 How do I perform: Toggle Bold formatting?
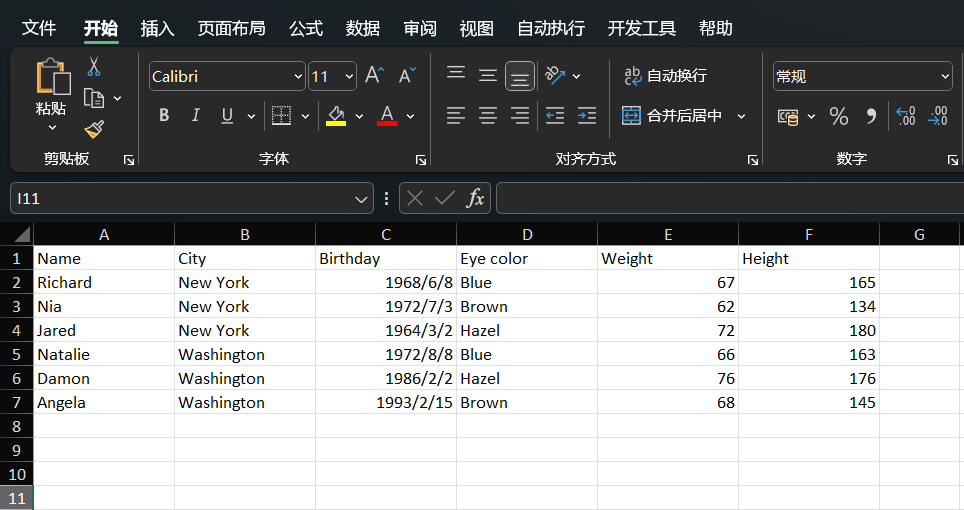(x=164, y=116)
